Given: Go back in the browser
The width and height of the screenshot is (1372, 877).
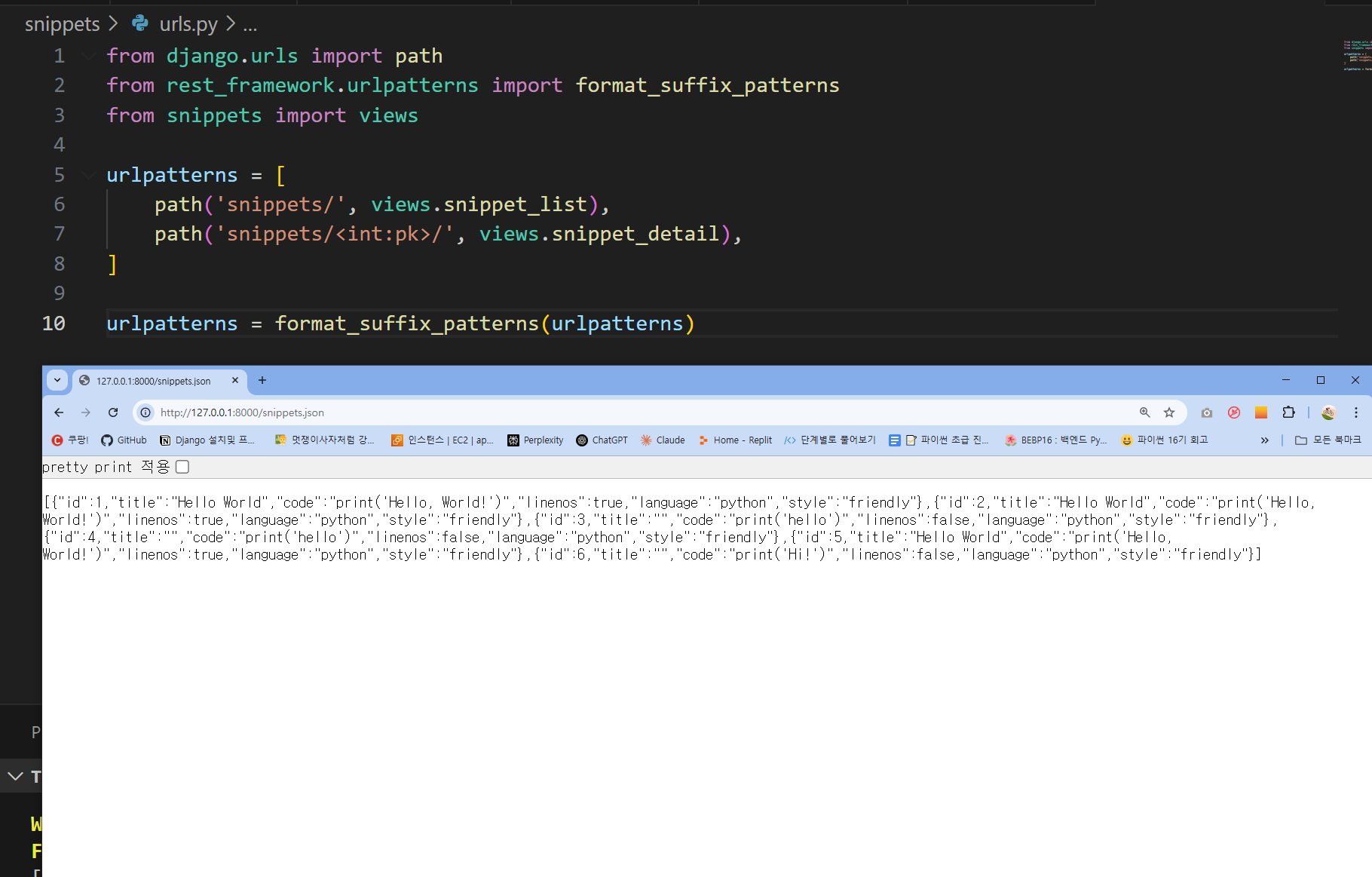Looking at the screenshot, I should [x=59, y=412].
